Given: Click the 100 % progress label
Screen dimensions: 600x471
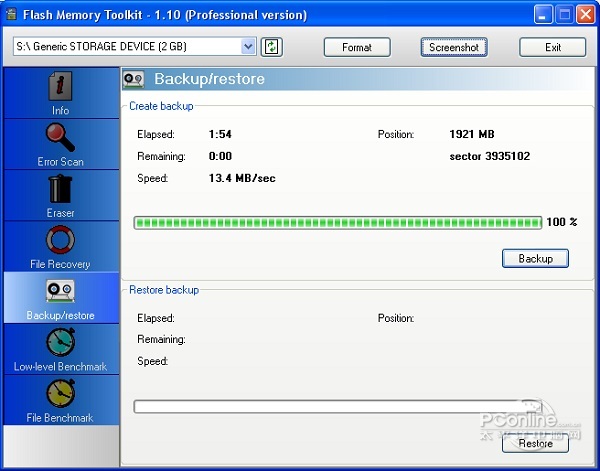Looking at the screenshot, I should pos(562,222).
